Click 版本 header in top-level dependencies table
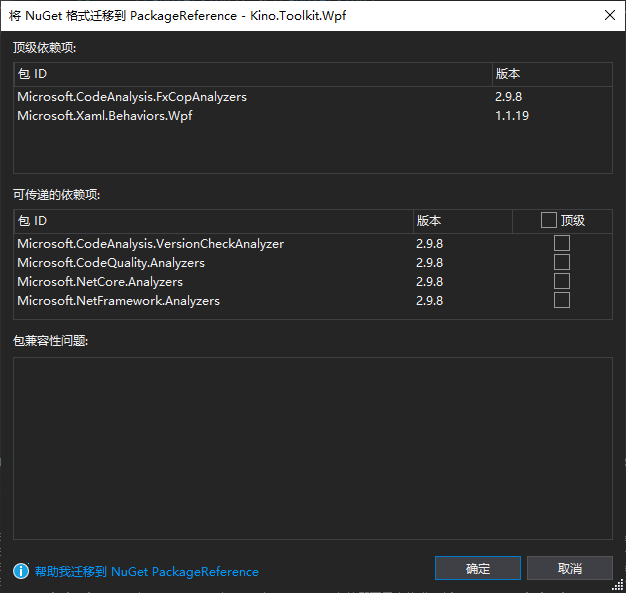 click(x=553, y=74)
